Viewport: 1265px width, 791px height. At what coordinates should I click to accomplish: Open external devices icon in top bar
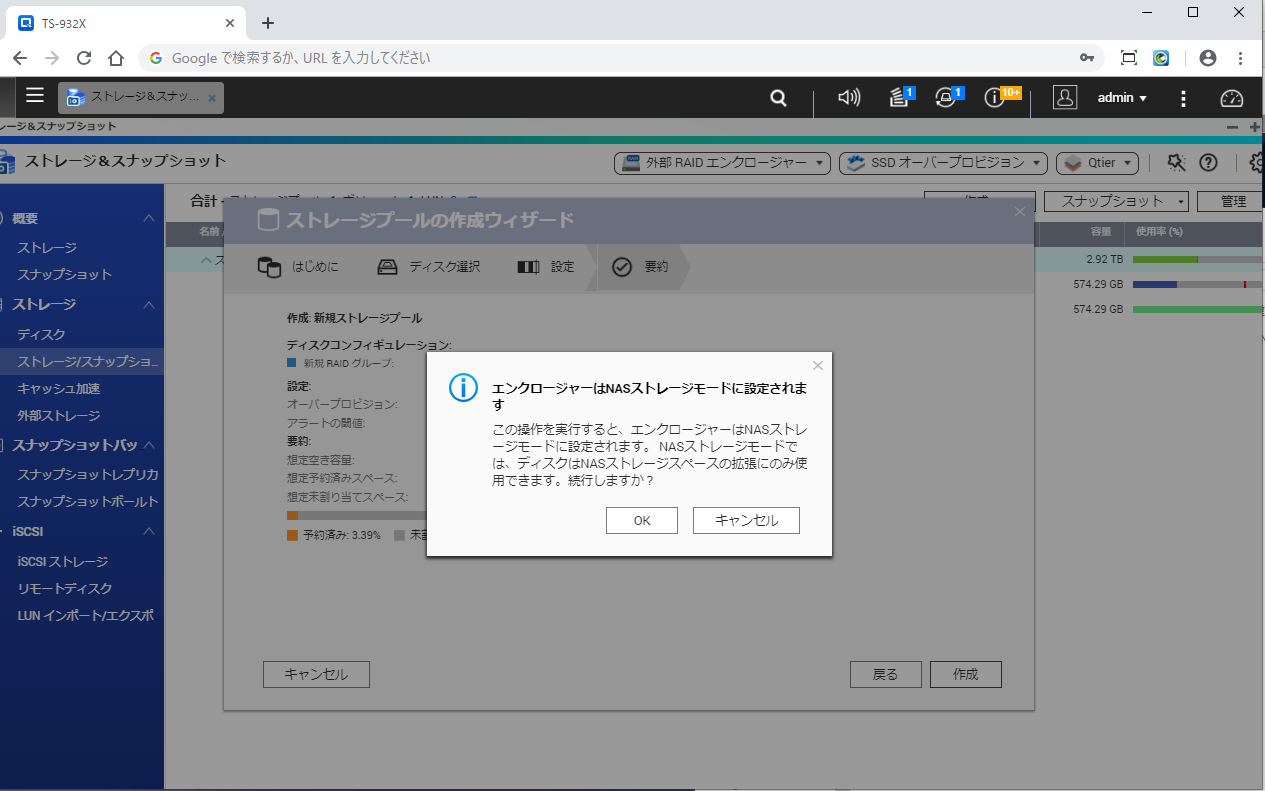[946, 98]
